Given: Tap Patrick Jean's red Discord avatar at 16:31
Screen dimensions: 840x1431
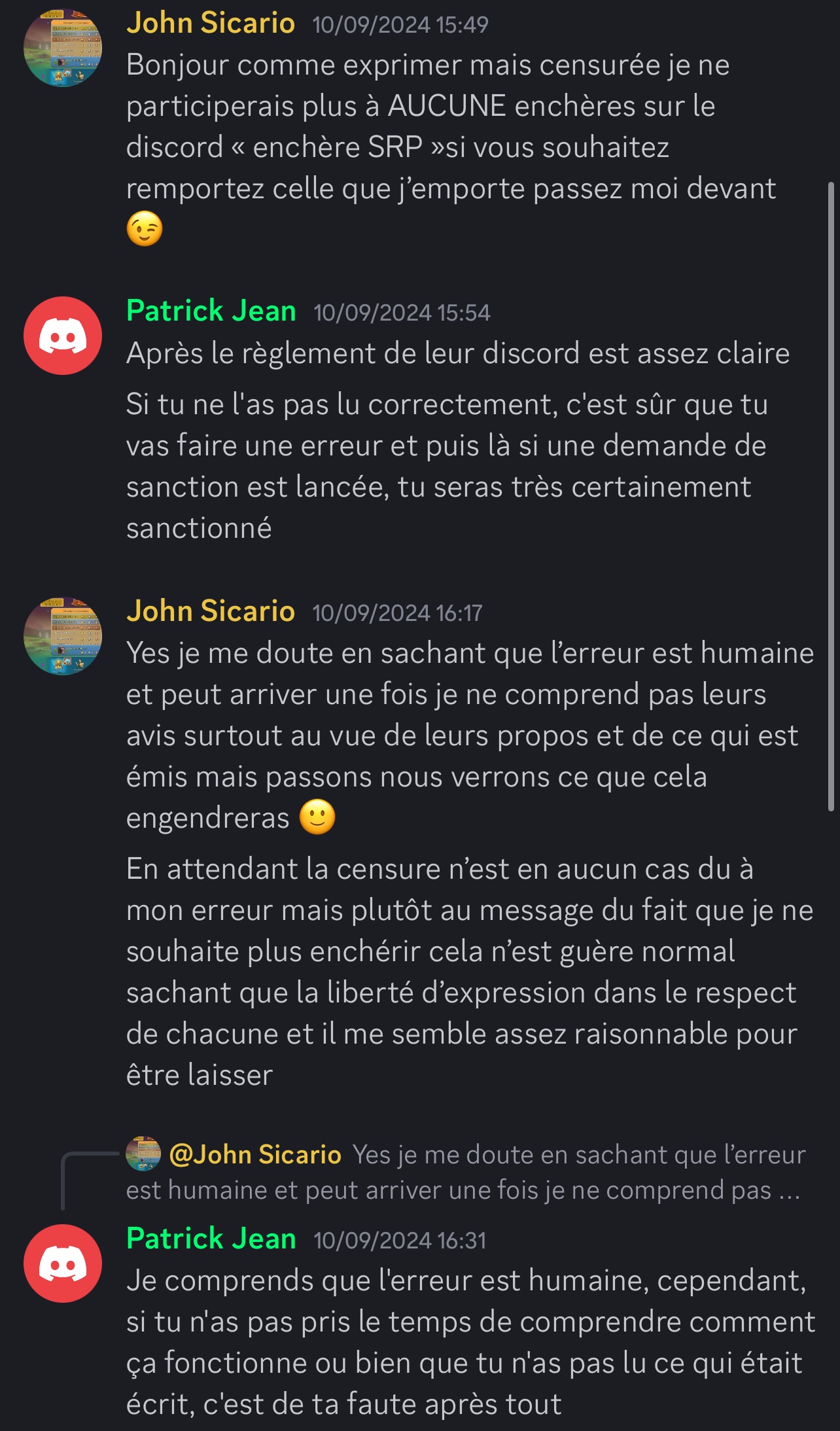Looking at the screenshot, I should tap(63, 1263).
